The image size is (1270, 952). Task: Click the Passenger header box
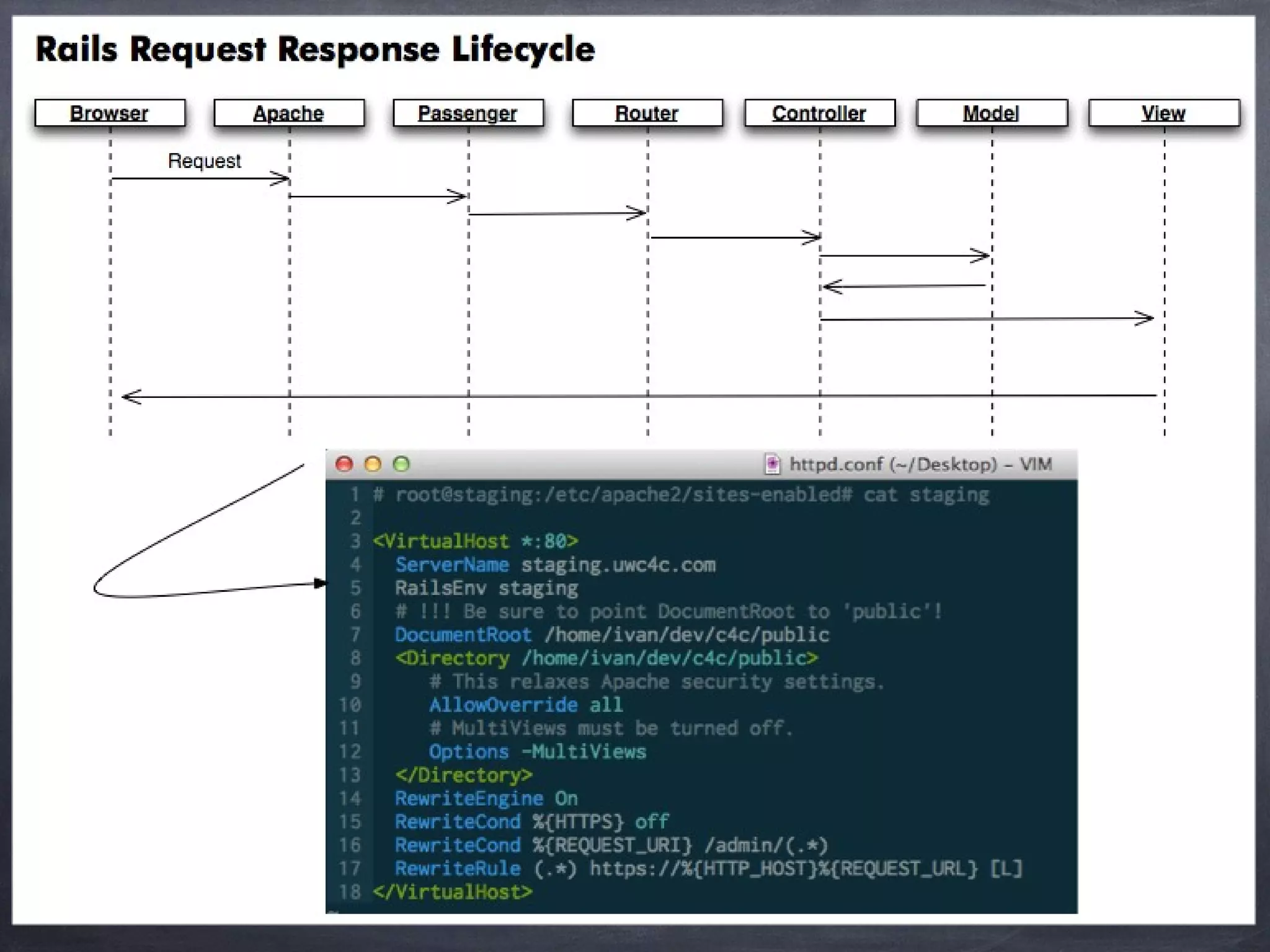[468, 113]
